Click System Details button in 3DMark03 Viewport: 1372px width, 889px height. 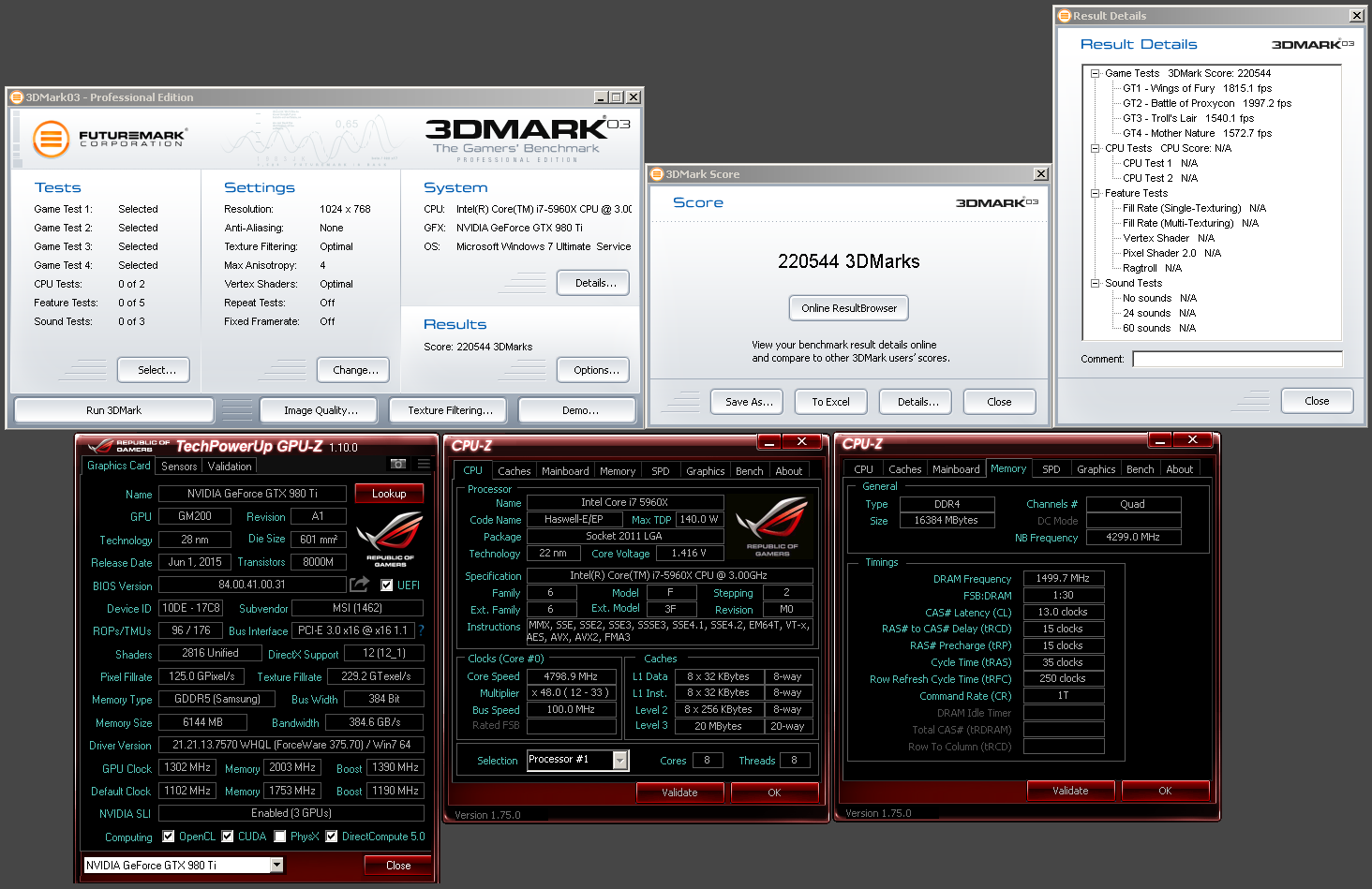tap(595, 283)
